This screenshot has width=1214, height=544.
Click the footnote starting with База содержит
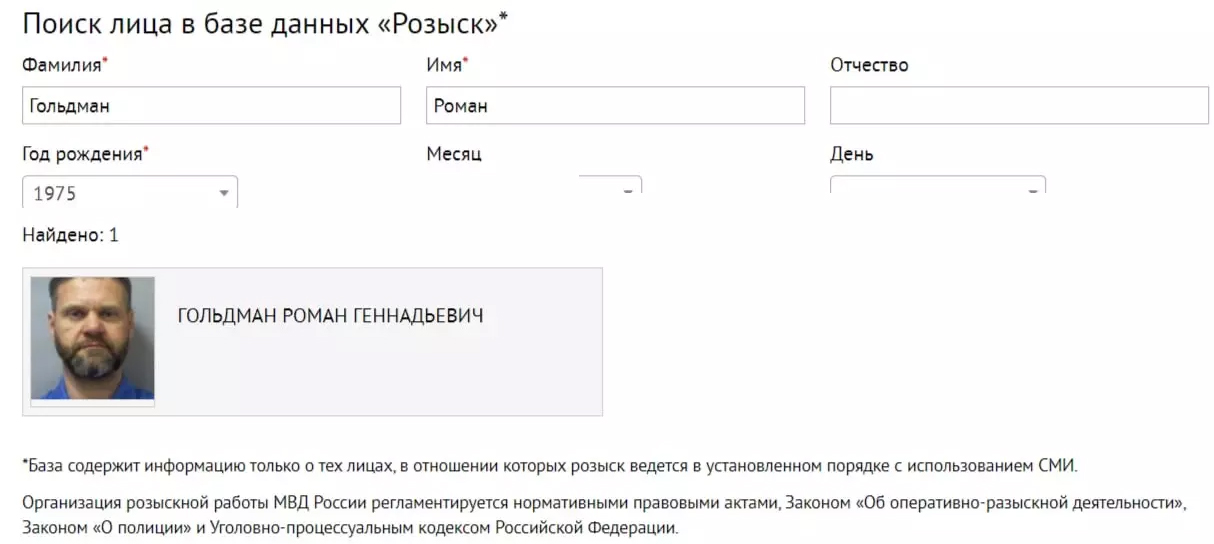[550, 466]
